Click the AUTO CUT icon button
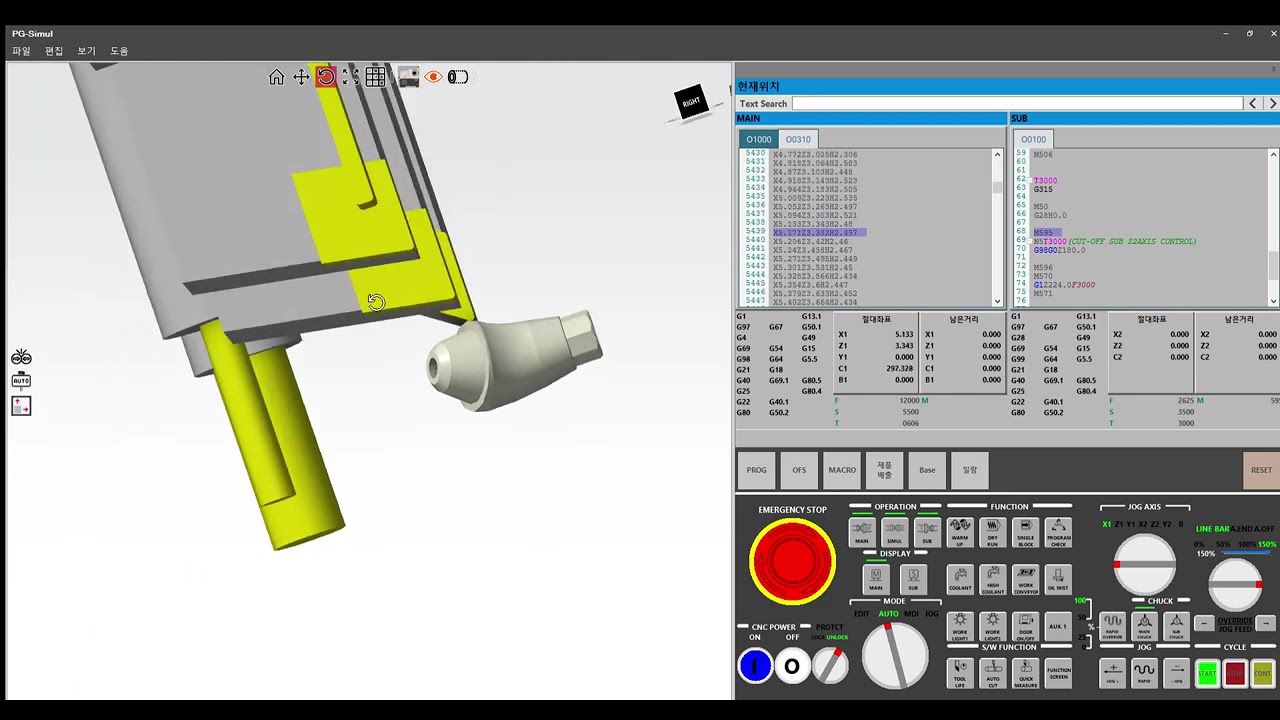This screenshot has height=720, width=1280. point(993,673)
